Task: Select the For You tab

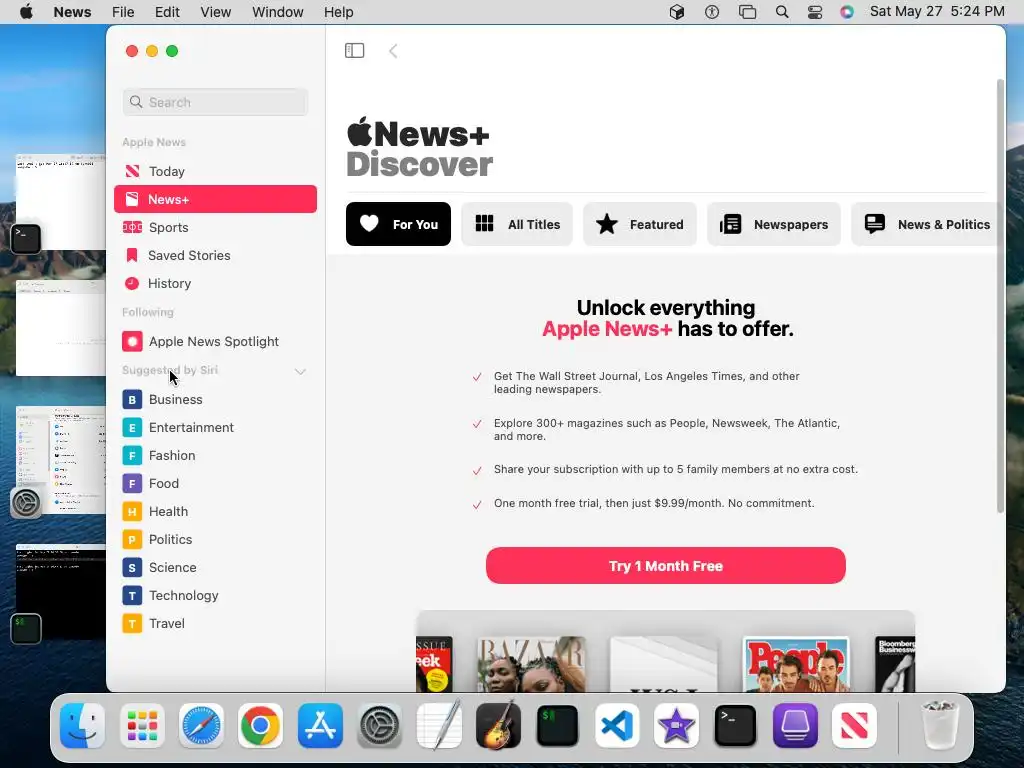Action: point(398,224)
